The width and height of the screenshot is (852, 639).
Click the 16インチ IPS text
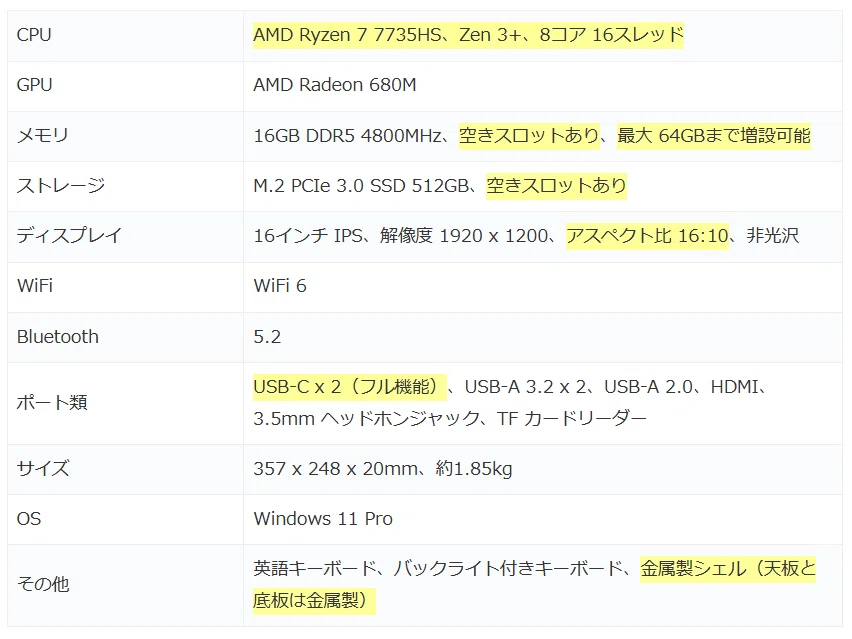308,236
